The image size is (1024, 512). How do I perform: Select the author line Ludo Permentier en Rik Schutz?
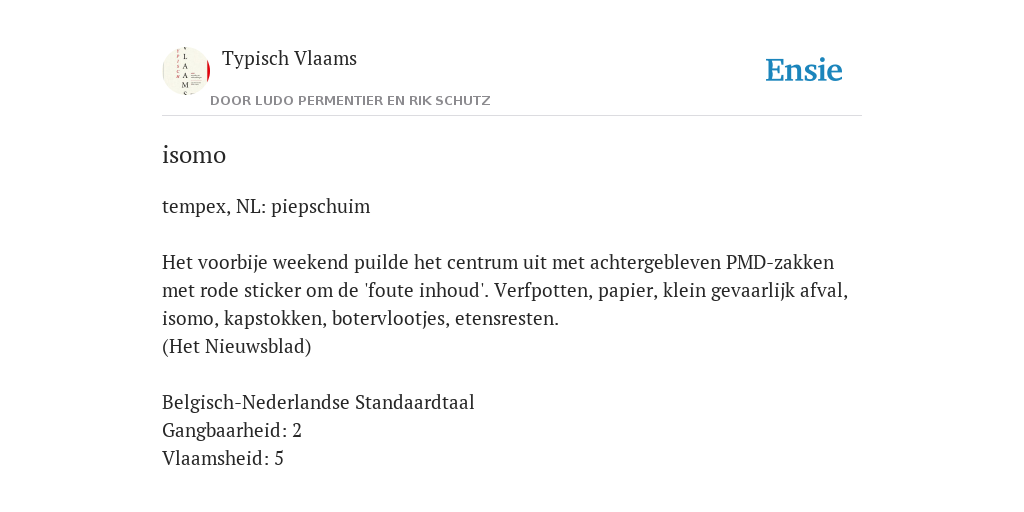[350, 101]
